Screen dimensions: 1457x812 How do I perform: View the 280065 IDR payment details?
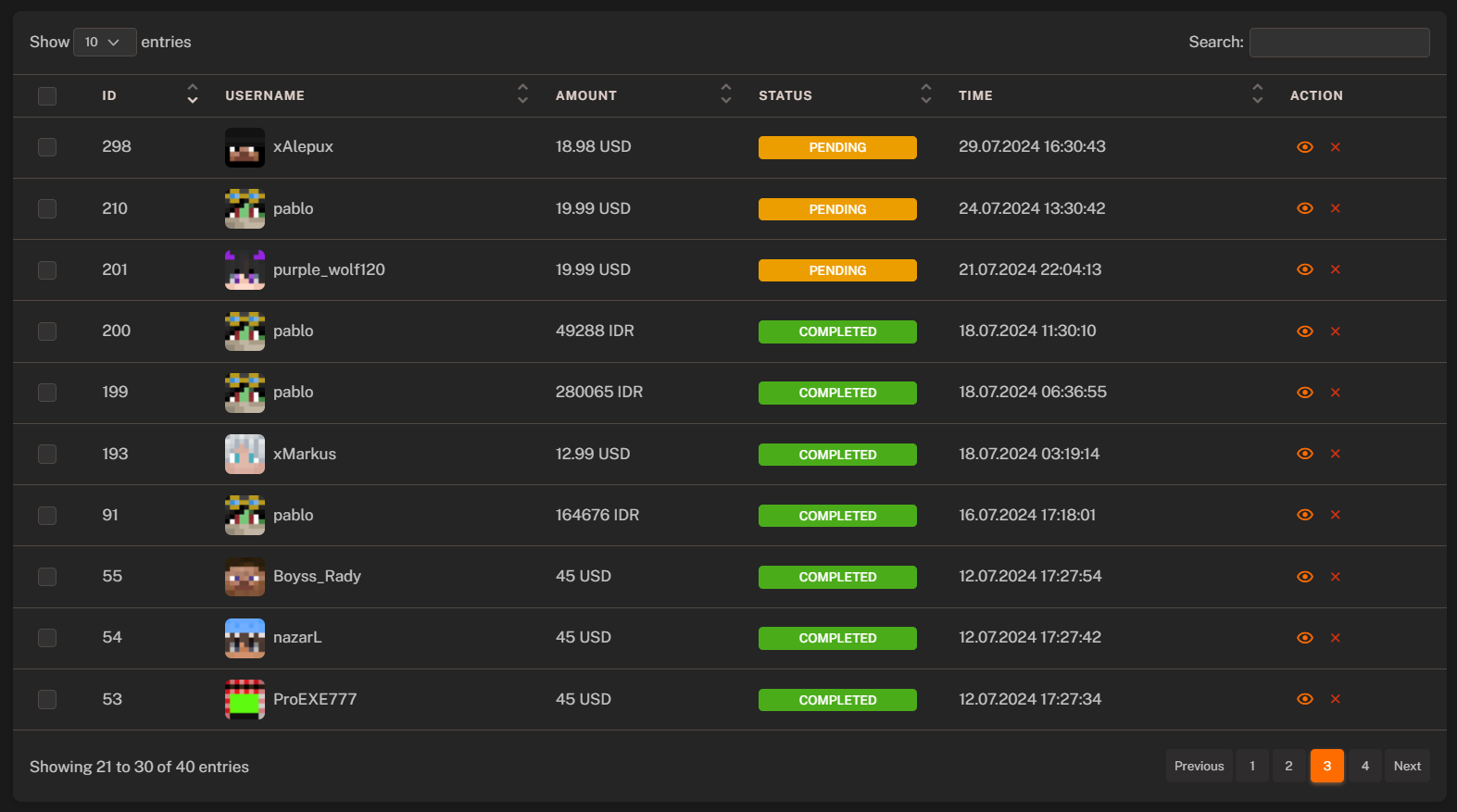click(1305, 393)
